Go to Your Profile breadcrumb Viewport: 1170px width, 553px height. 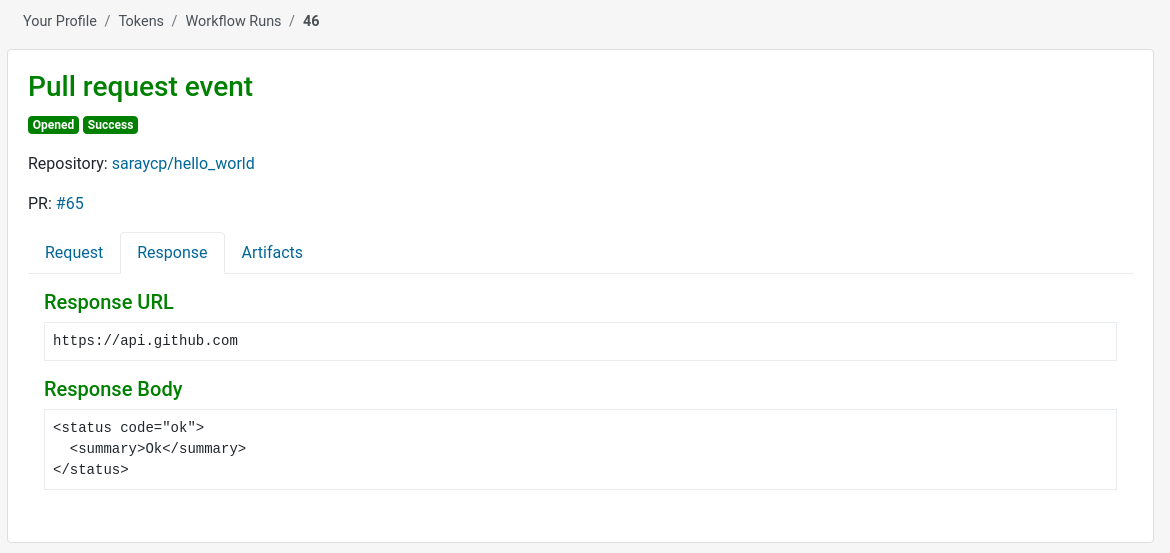pyautogui.click(x=60, y=20)
